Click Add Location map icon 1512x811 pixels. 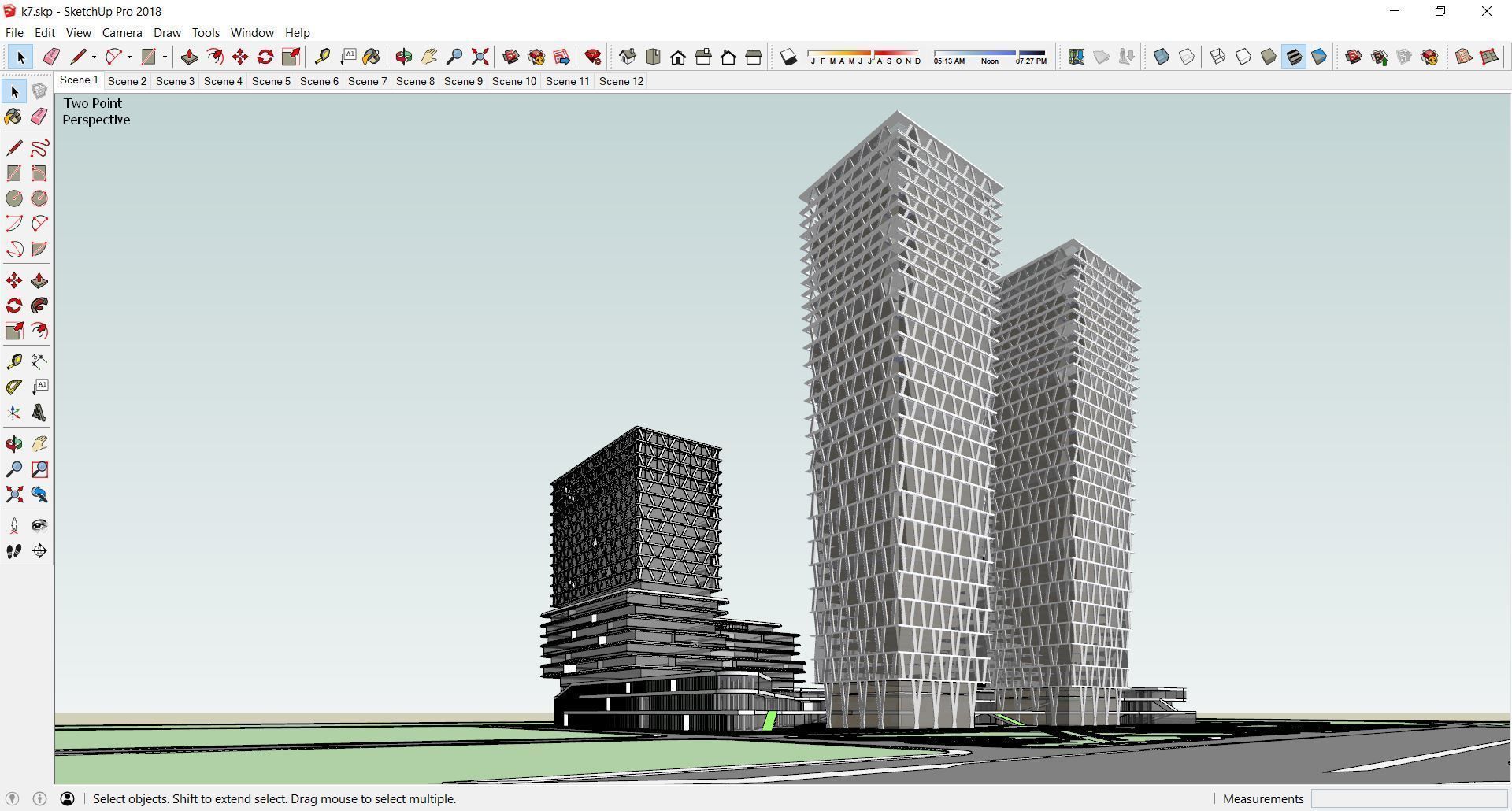(1077, 57)
